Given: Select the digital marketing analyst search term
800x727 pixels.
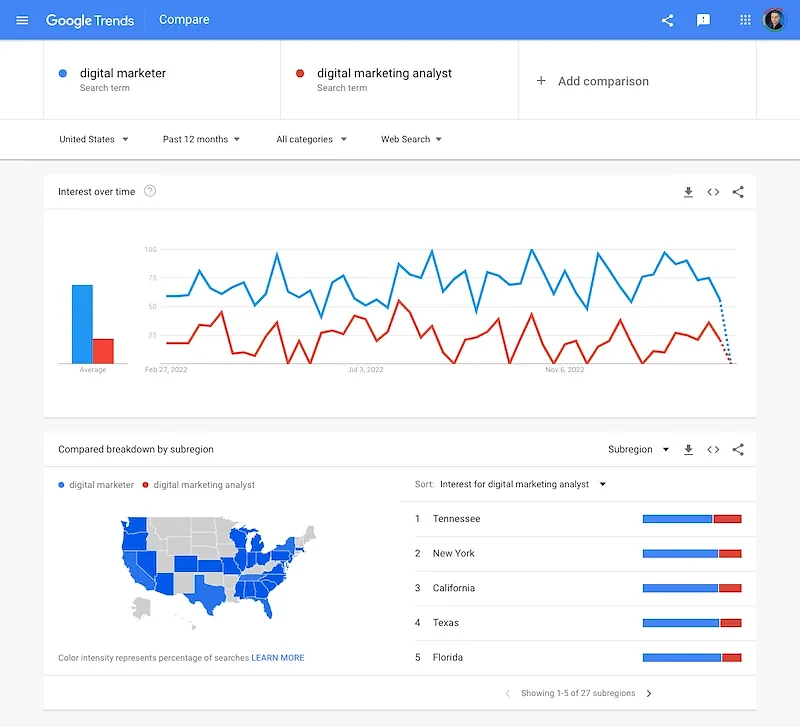Looking at the screenshot, I should click(x=399, y=80).
